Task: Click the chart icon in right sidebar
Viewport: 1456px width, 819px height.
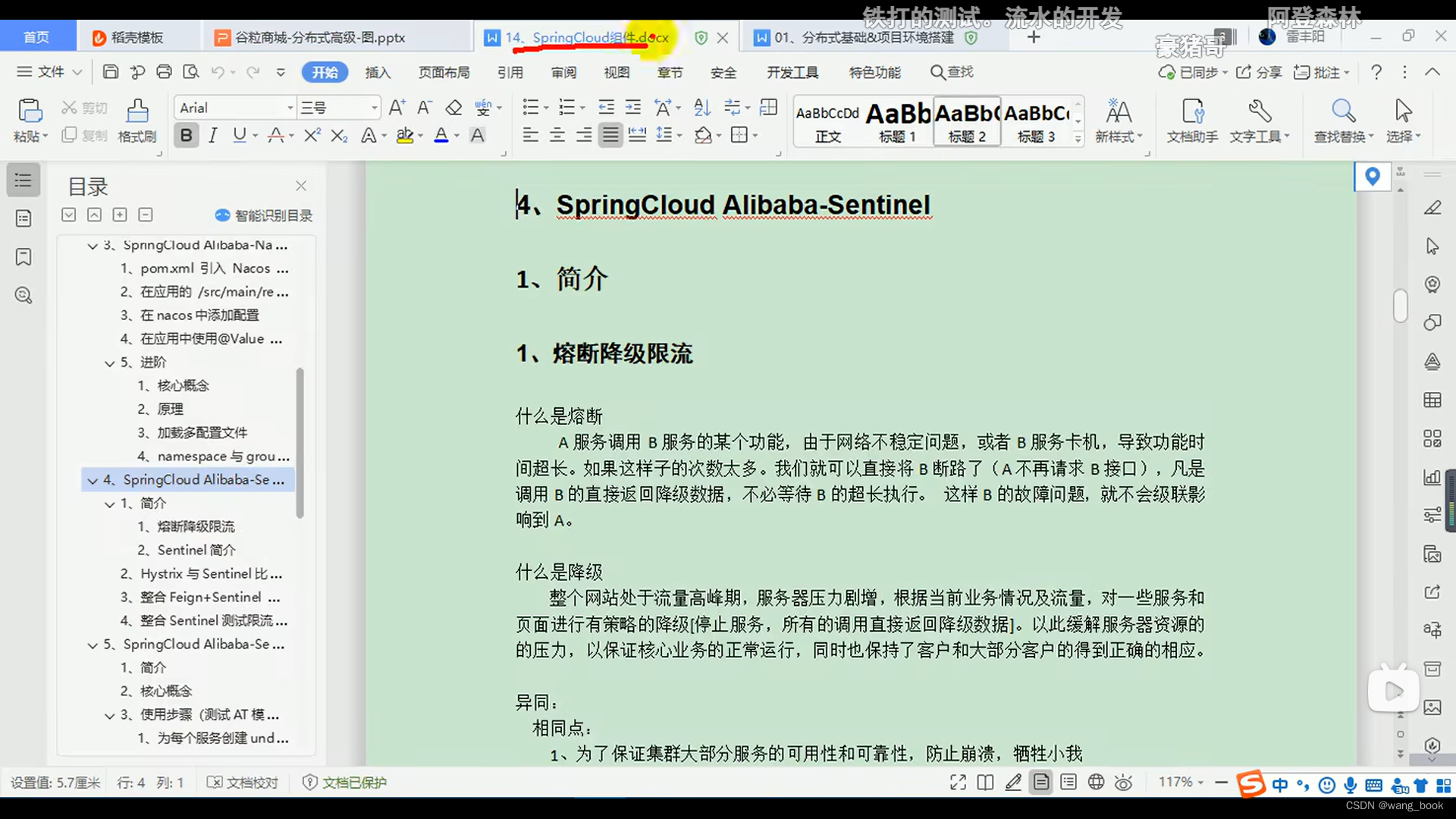Action: pos(1432,477)
